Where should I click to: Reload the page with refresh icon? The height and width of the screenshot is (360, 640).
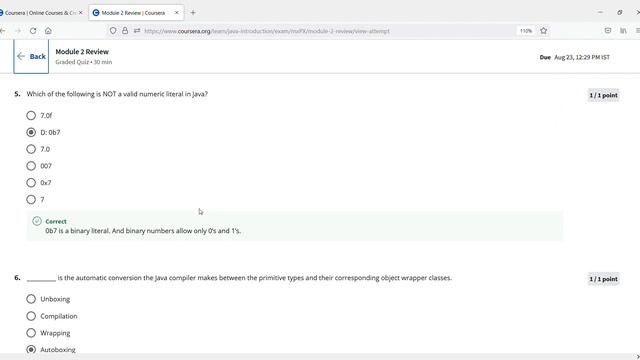(x=33, y=31)
